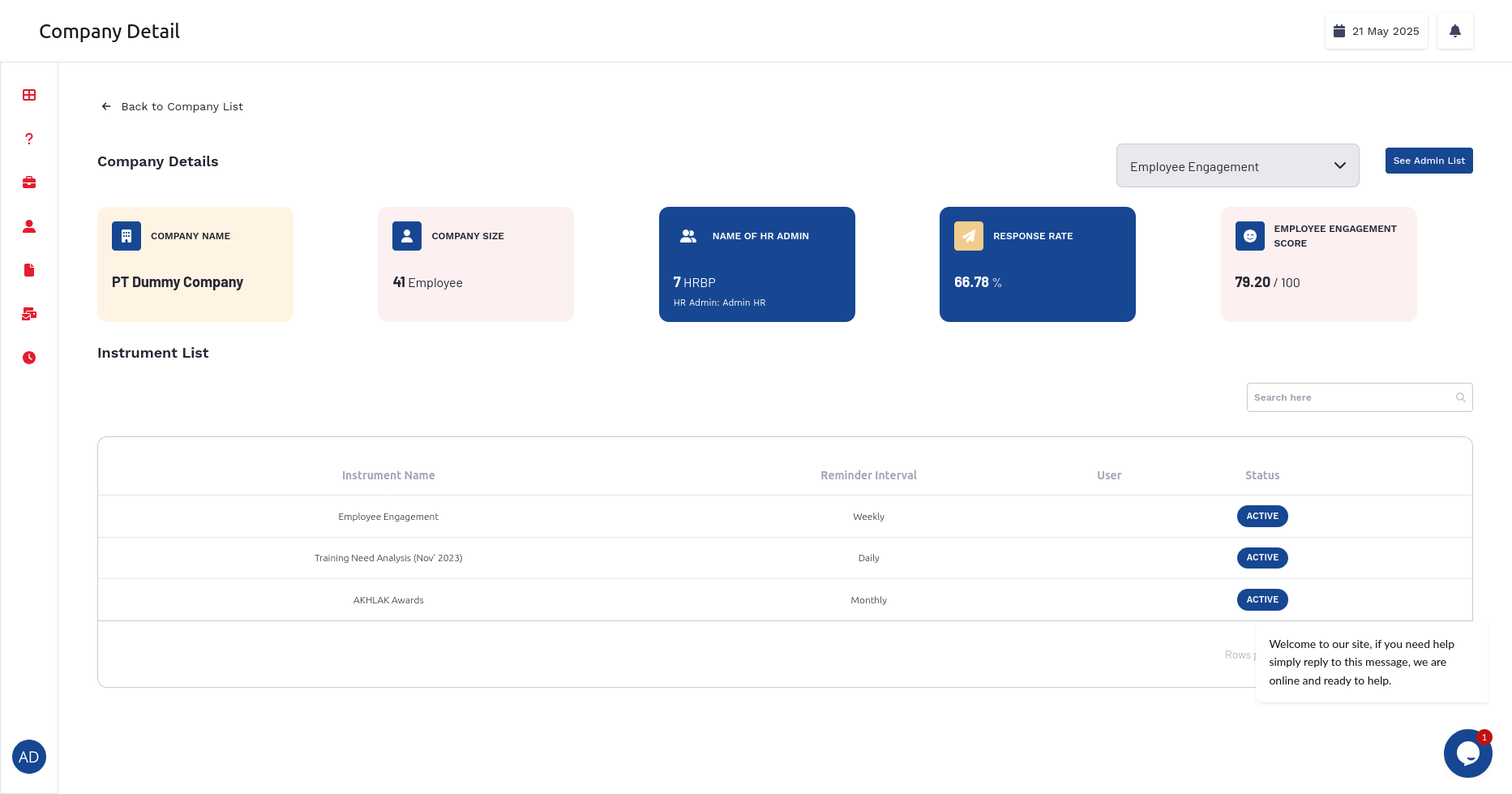Image resolution: width=1512 pixels, height=794 pixels.
Task: Open the briefcase sidebar icon
Action: [x=29, y=182]
